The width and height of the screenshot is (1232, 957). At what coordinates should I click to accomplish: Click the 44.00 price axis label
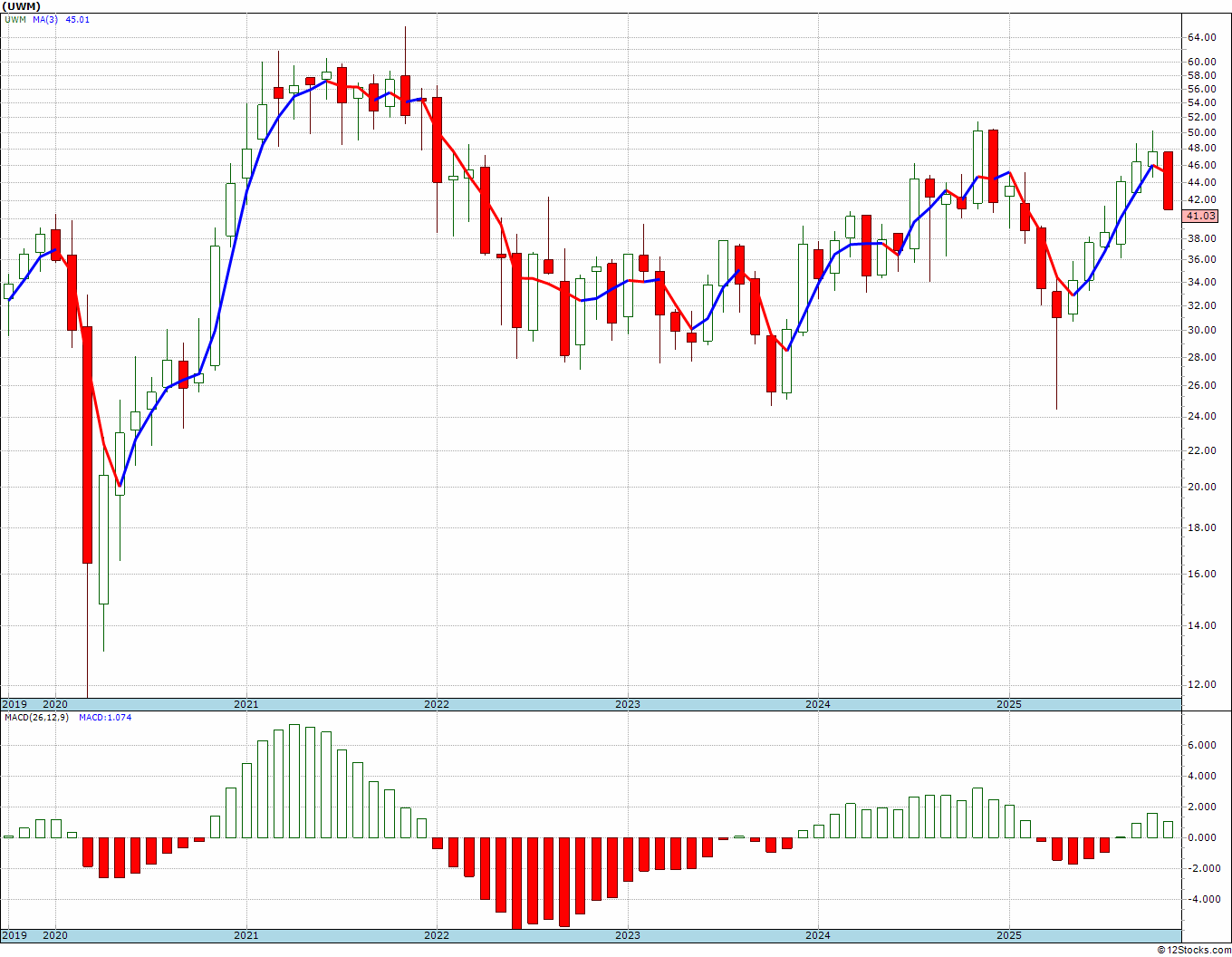pyautogui.click(x=1201, y=182)
